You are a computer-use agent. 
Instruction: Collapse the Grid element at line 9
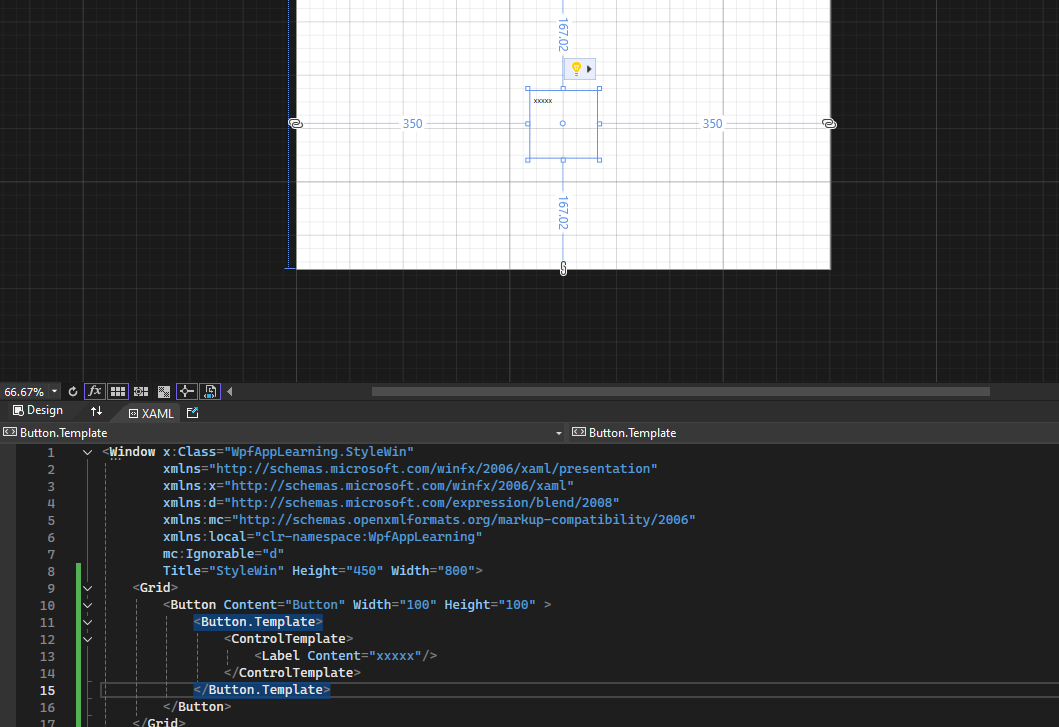coord(88,588)
